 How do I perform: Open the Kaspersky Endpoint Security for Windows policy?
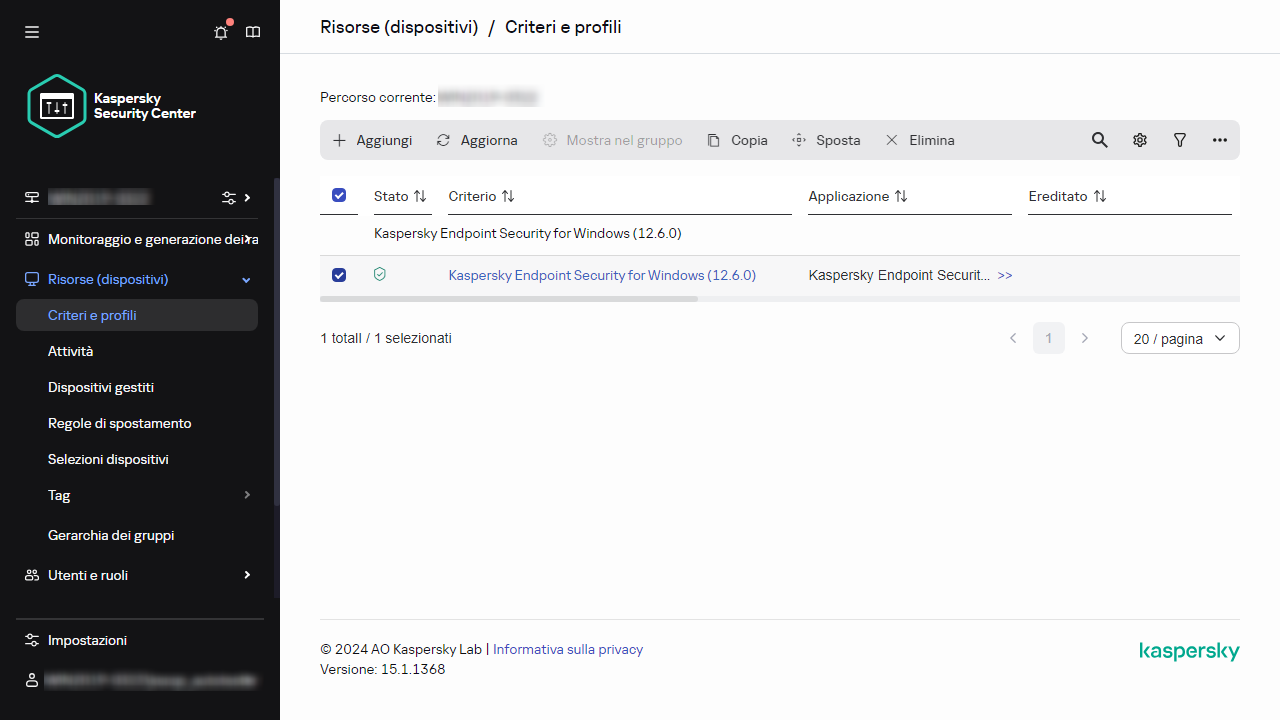[x=602, y=275]
